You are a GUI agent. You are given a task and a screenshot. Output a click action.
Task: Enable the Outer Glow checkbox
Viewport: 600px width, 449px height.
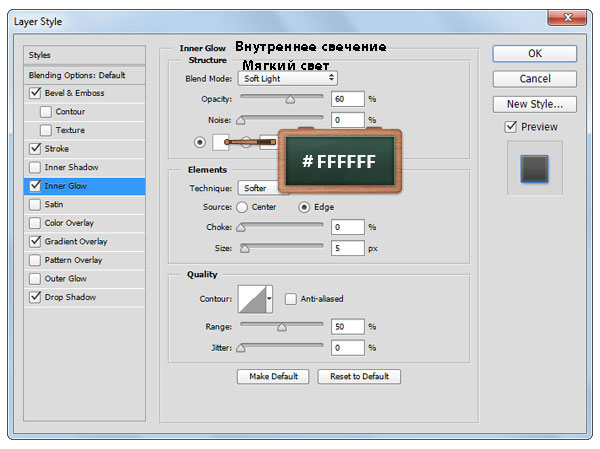(35, 278)
